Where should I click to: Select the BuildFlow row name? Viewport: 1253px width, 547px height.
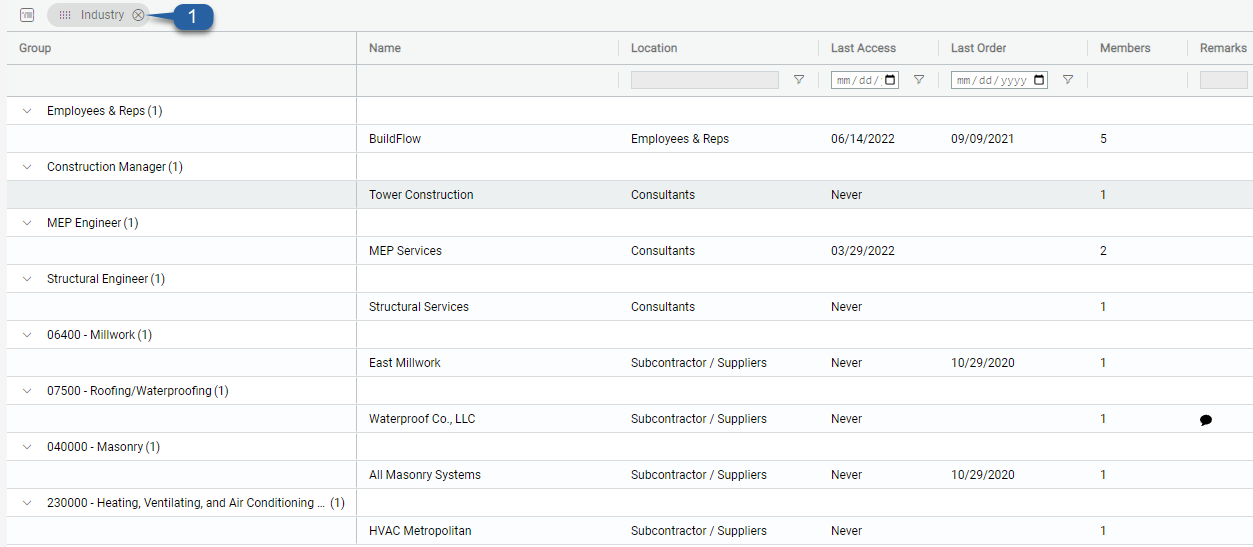point(395,139)
